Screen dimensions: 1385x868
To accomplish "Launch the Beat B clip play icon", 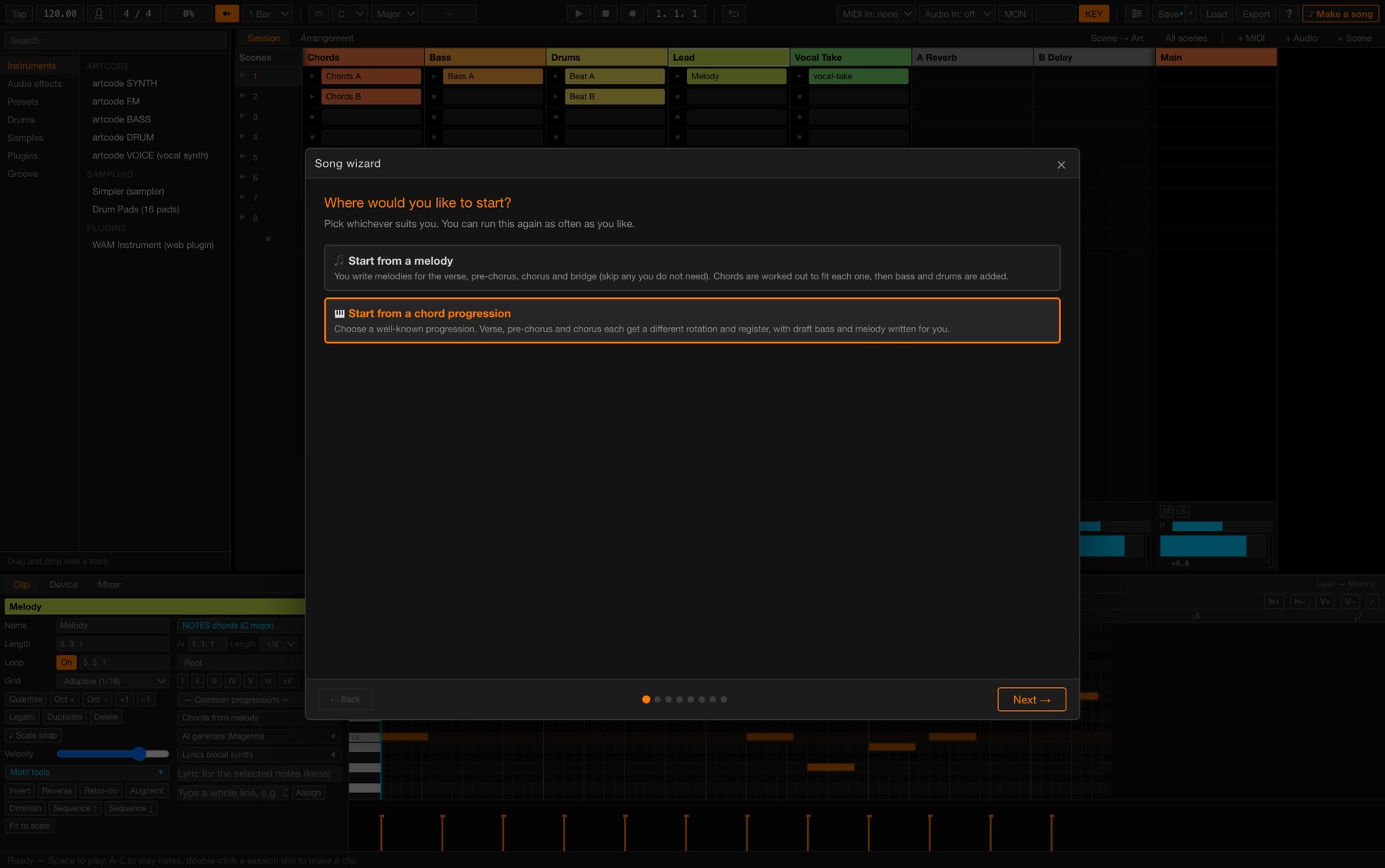I will click(556, 96).
